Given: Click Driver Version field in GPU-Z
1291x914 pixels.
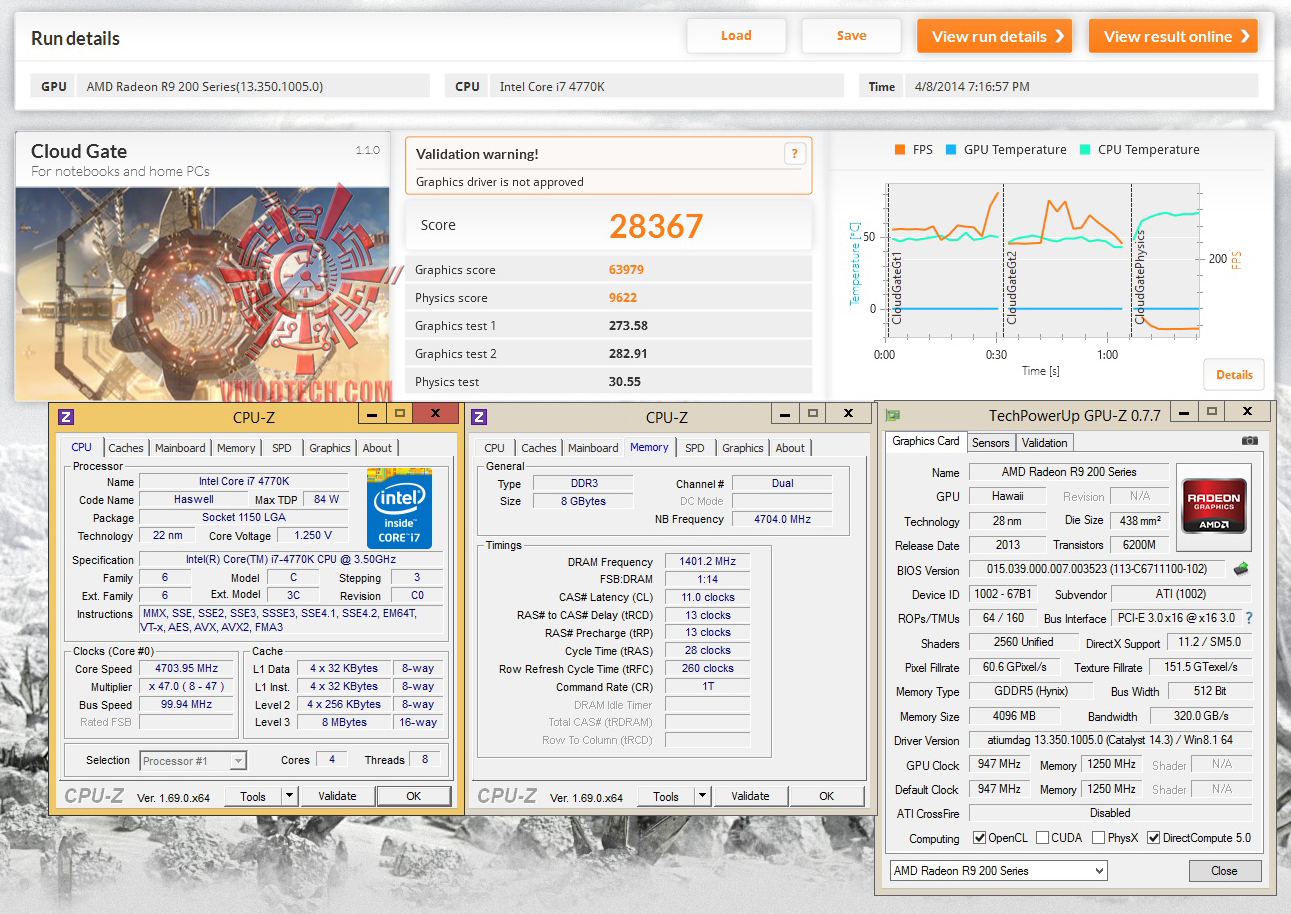Looking at the screenshot, I should point(1111,741).
